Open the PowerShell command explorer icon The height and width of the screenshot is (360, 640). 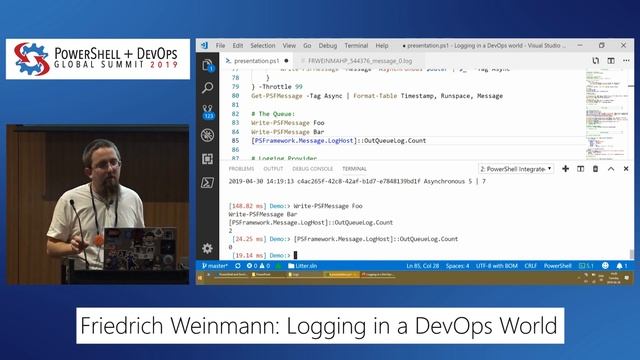pos(207,182)
